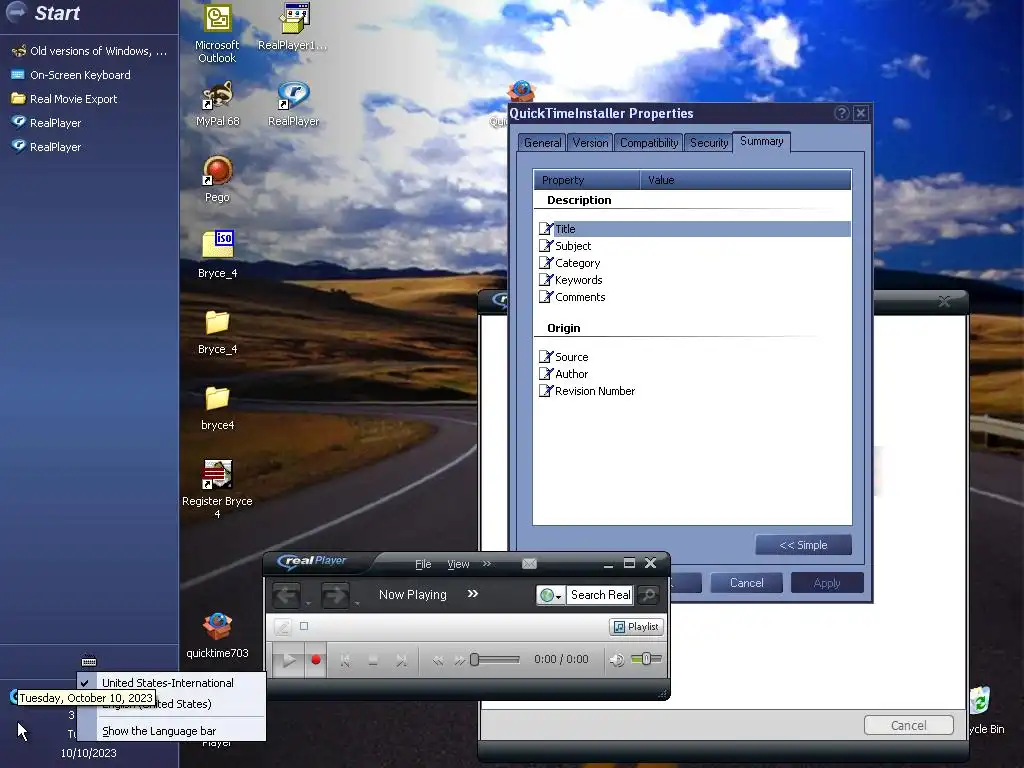
Task: Click the red Record button in RealPlayer
Action: [x=316, y=660]
